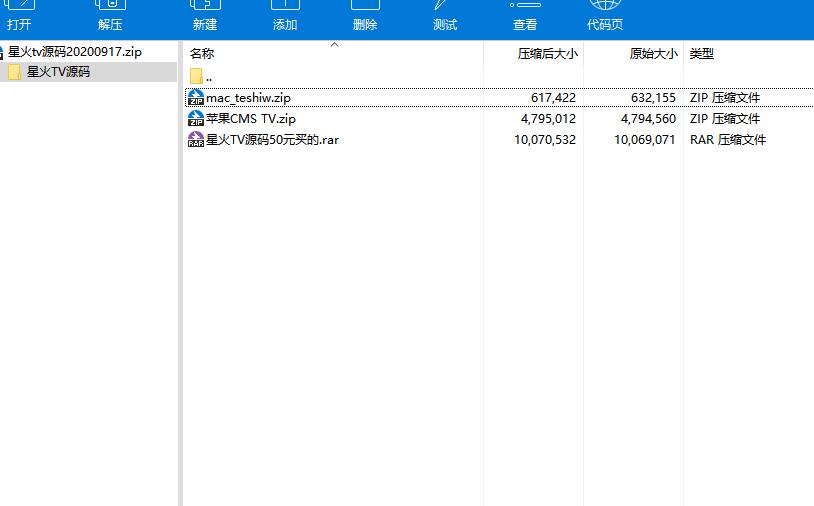Sort by the 名称 column header
Screen dimensions: 814x506
pyautogui.click(x=202, y=53)
